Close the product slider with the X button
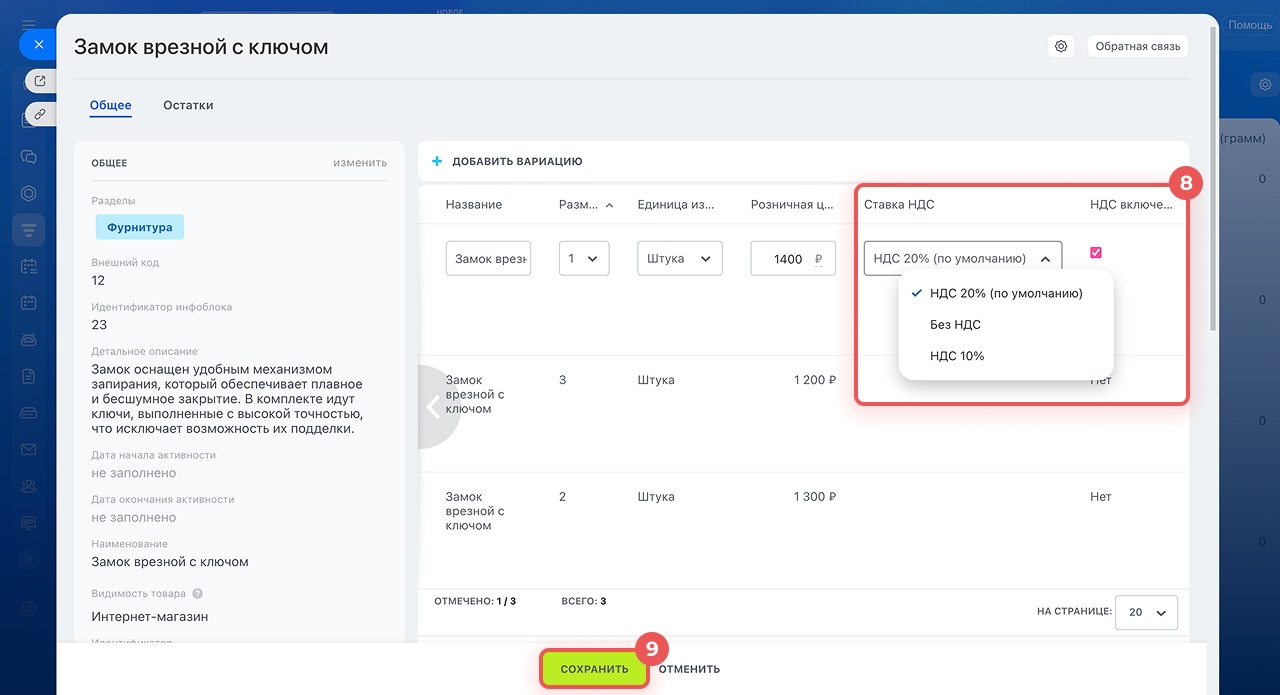 tap(38, 45)
